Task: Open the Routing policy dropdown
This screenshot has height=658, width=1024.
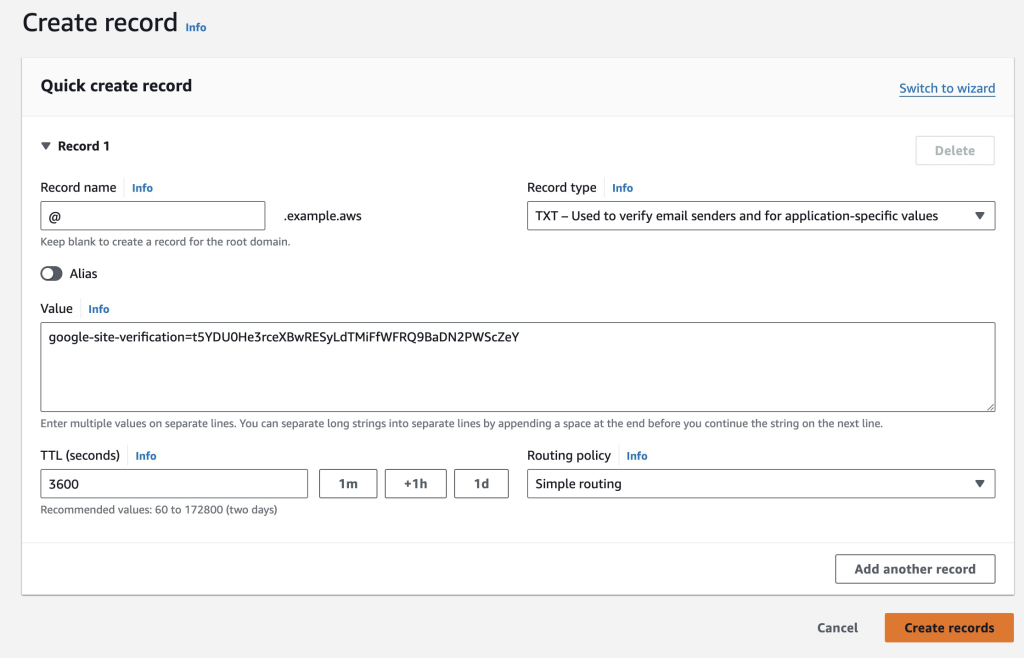Action: click(760, 483)
